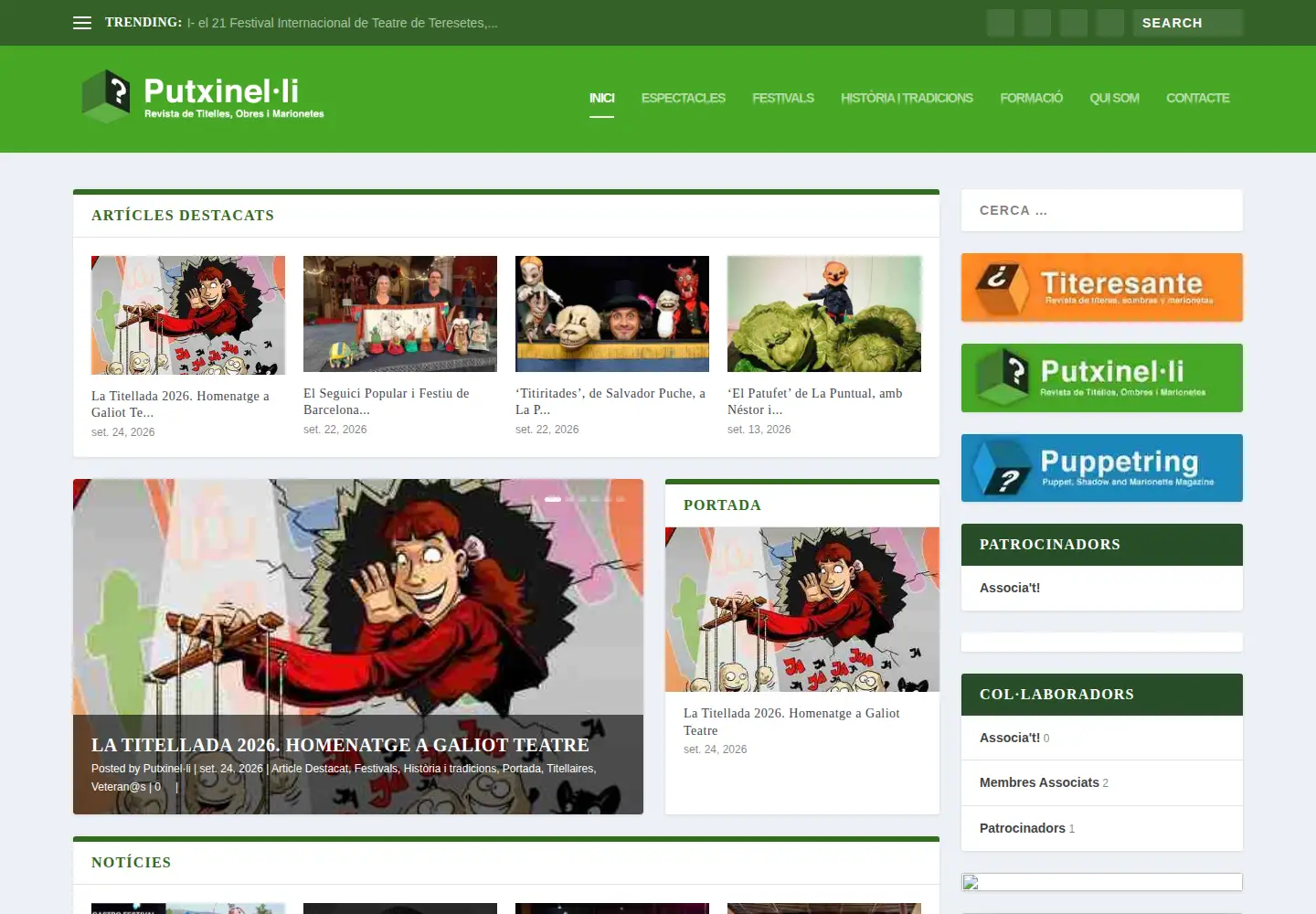Viewport: 1316px width, 914px height.
Task: Open the ESPECTACLES menu
Action: tap(684, 98)
